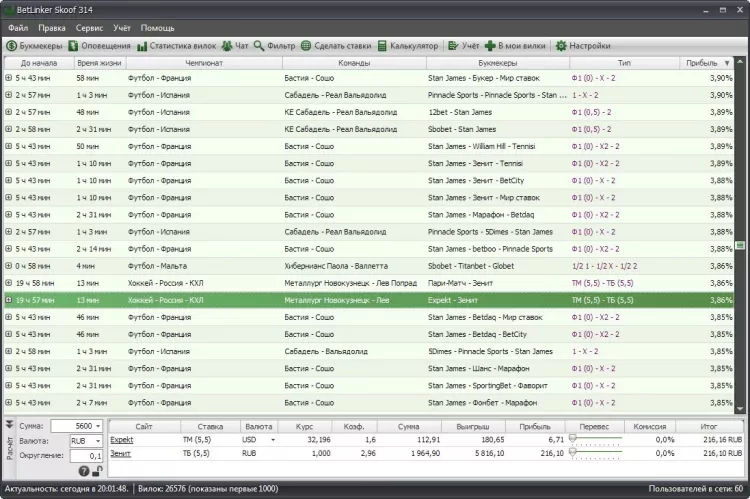
Task: Click the vertical scrollbar of the table
Action: 740,235
